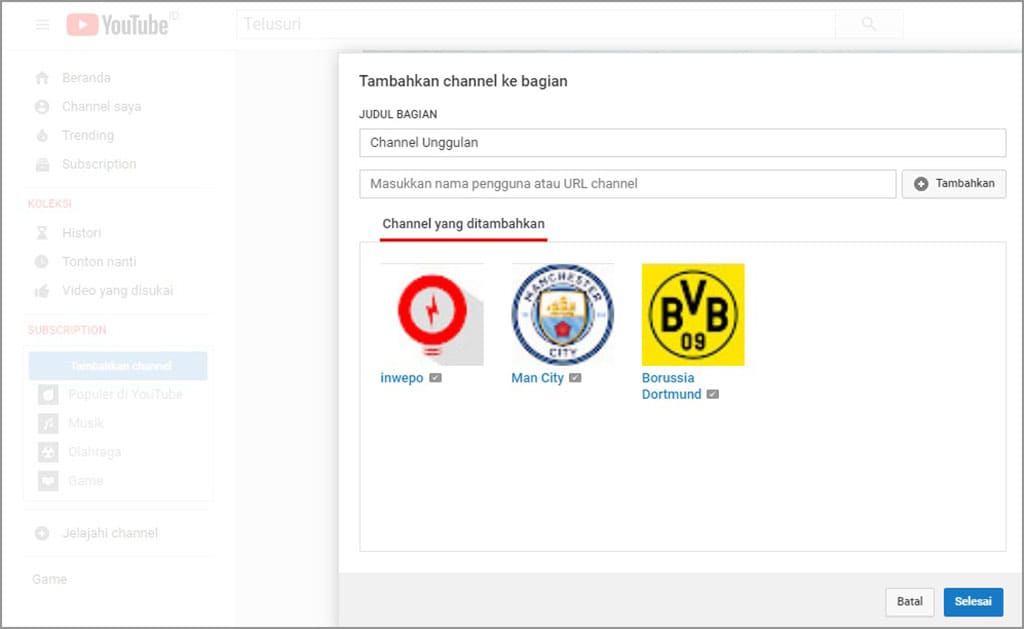Click the Tonton nanti clock icon

(42, 261)
